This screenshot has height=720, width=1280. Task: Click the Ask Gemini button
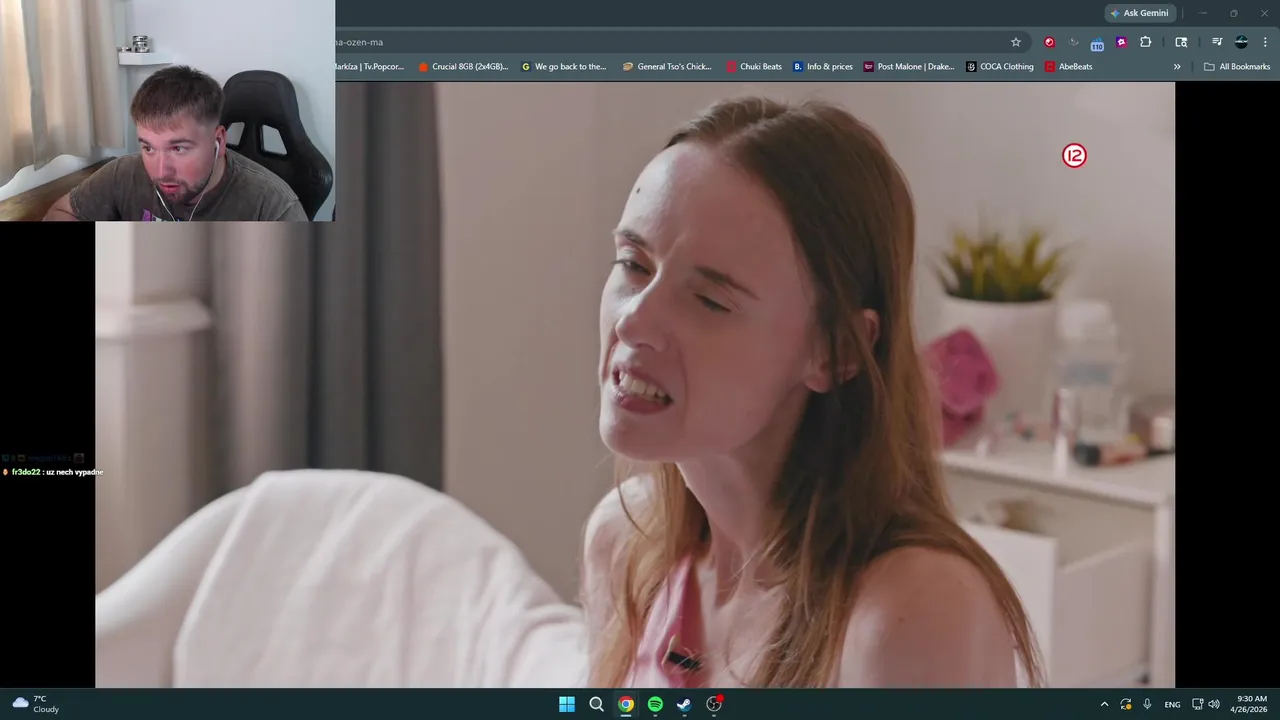pyautogui.click(x=1139, y=13)
